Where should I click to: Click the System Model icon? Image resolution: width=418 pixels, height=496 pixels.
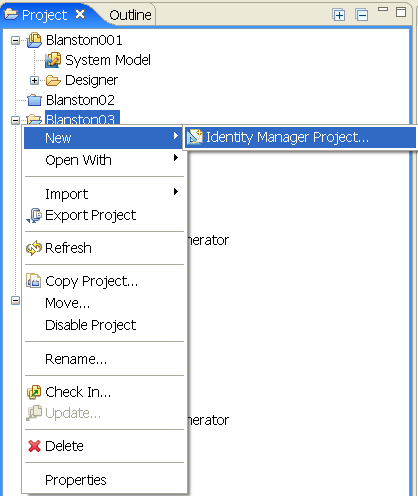[53, 60]
